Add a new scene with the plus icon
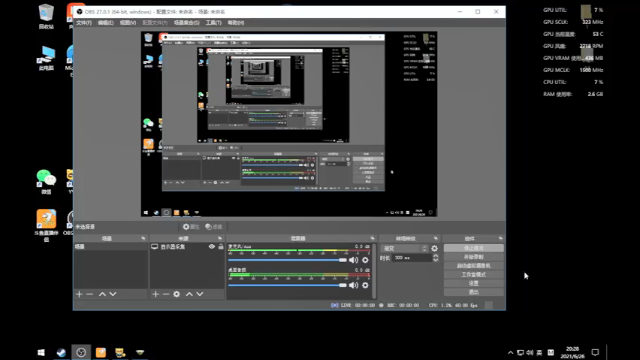This screenshot has width=640, height=360. point(79,294)
